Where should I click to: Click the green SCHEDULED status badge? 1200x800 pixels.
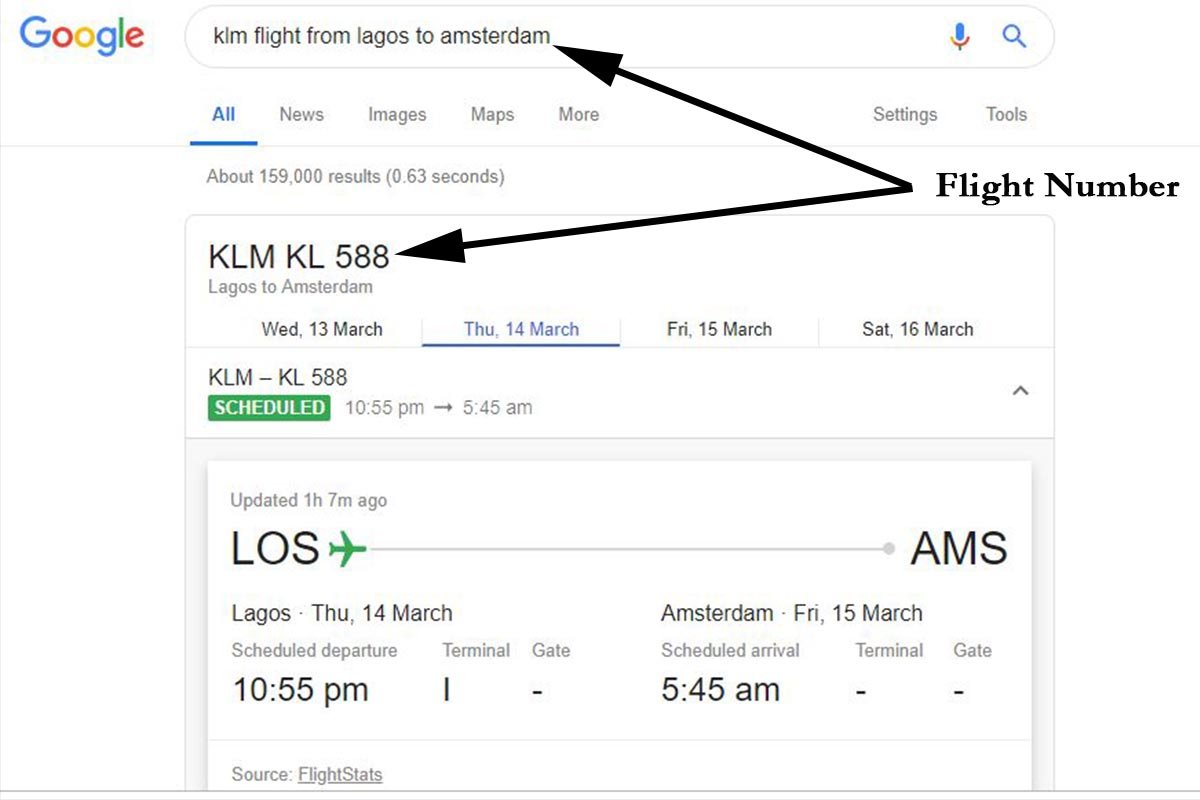[x=269, y=407]
